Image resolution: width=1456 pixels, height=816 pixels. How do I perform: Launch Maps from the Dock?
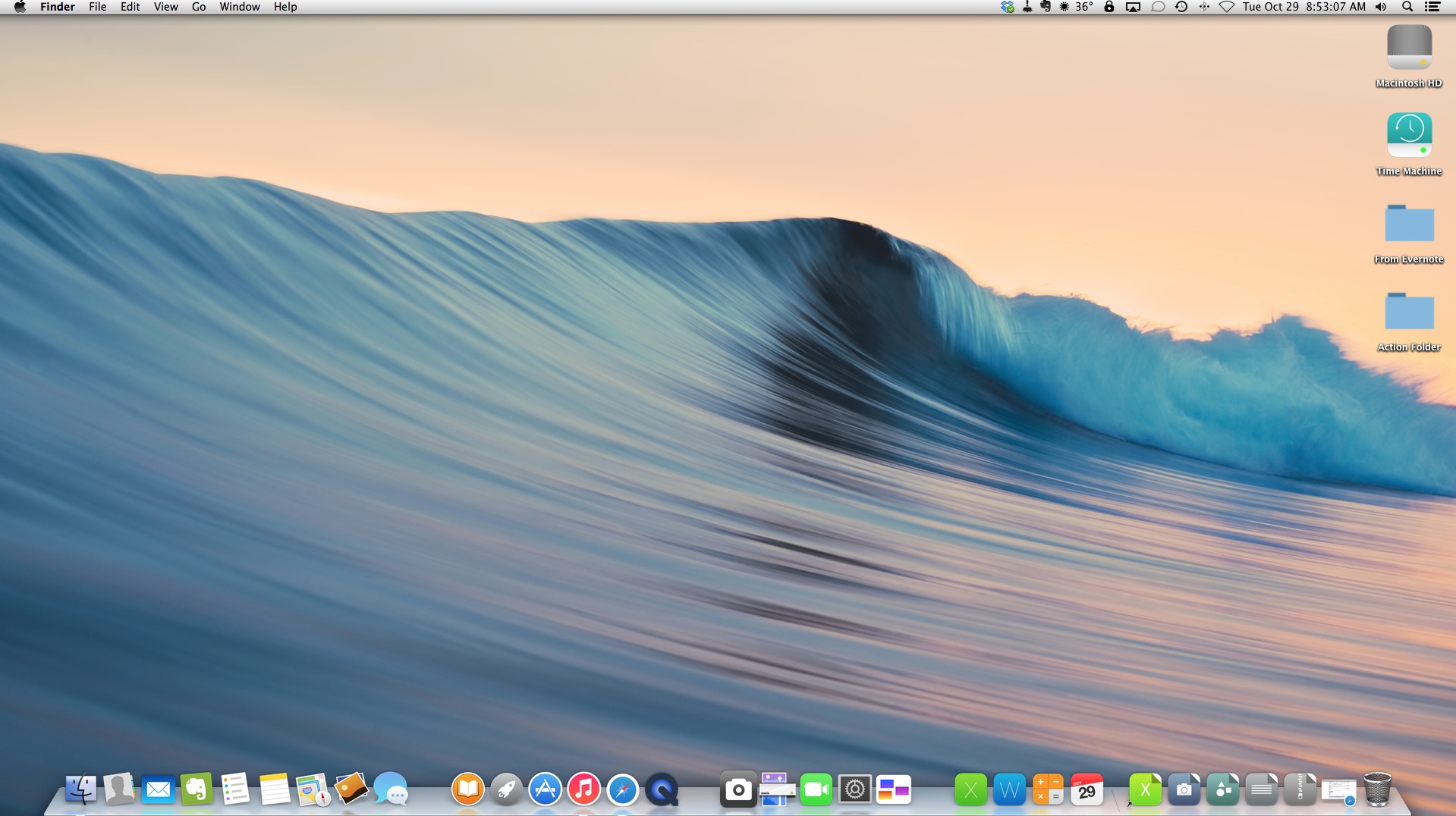click(313, 789)
